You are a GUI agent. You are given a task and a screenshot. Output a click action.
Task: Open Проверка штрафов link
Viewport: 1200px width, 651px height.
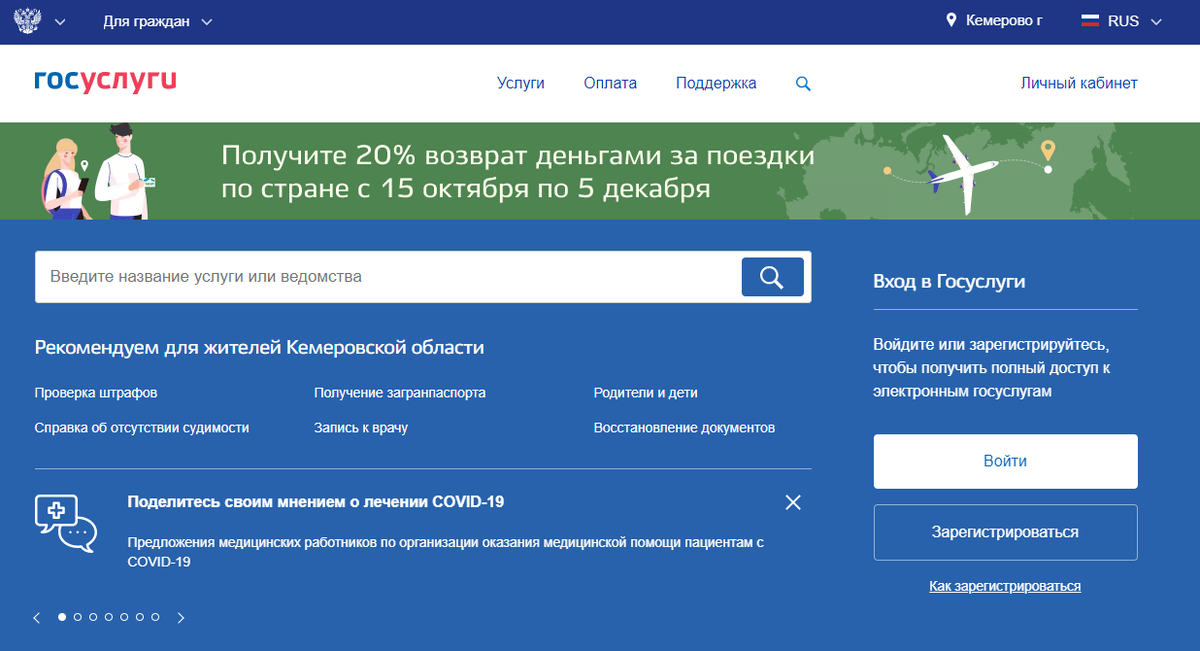[96, 393]
